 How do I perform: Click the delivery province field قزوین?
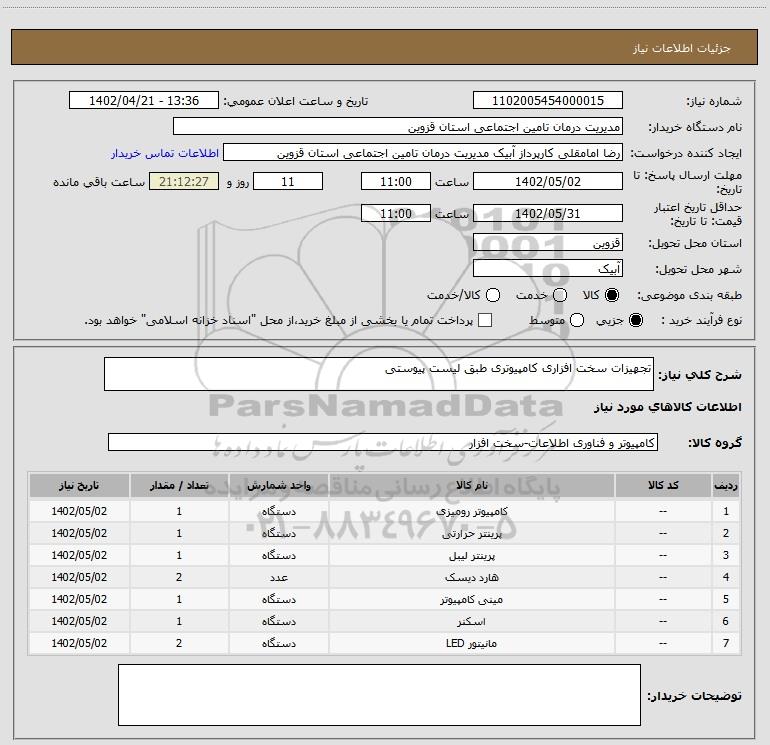pos(548,243)
